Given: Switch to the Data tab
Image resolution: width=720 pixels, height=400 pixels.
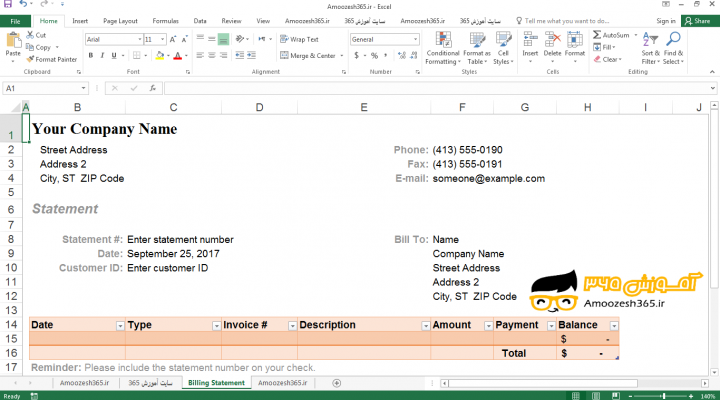Looking at the screenshot, I should (x=200, y=21).
